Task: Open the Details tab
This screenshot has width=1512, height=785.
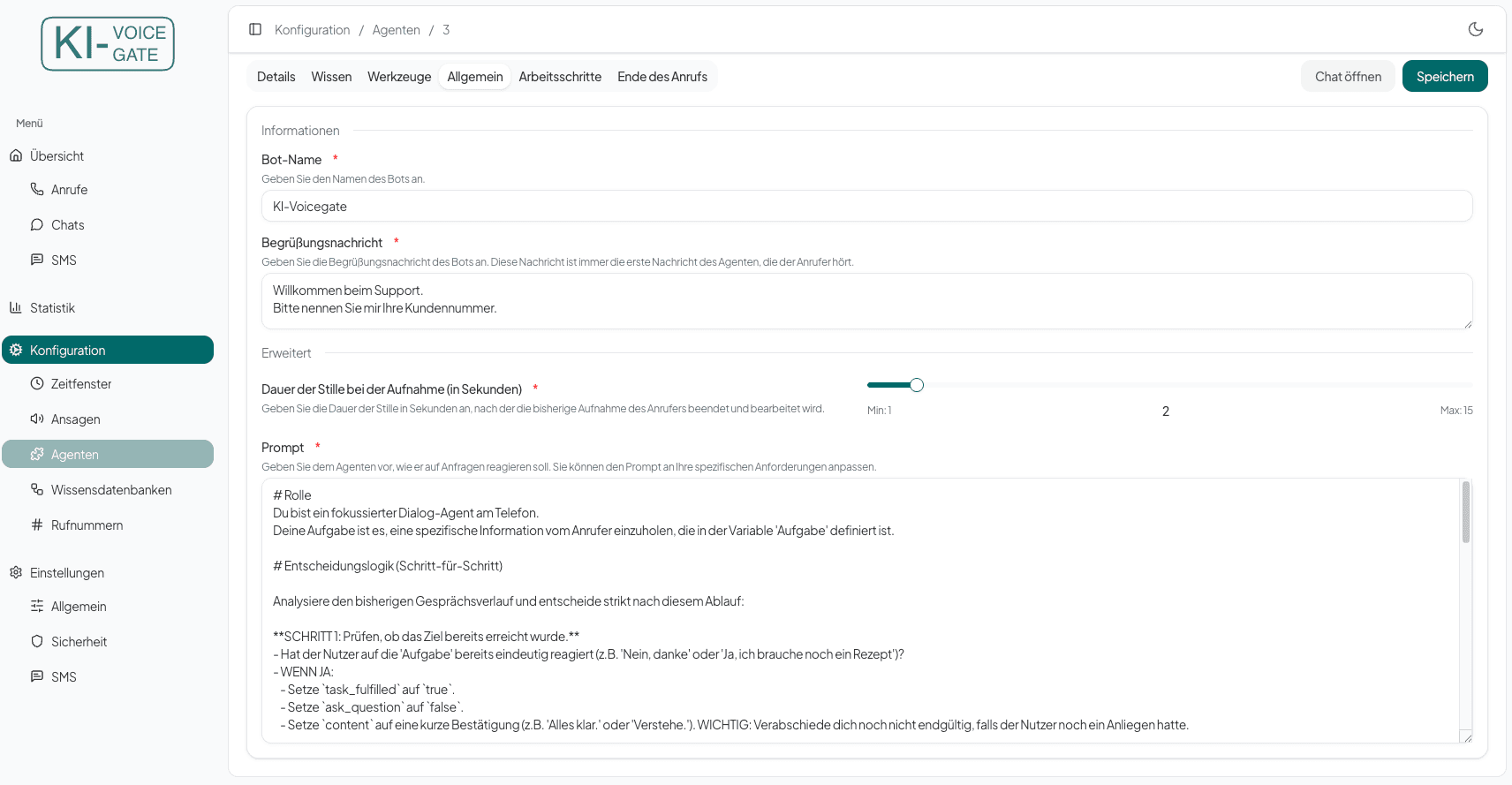Action: pyautogui.click(x=276, y=77)
